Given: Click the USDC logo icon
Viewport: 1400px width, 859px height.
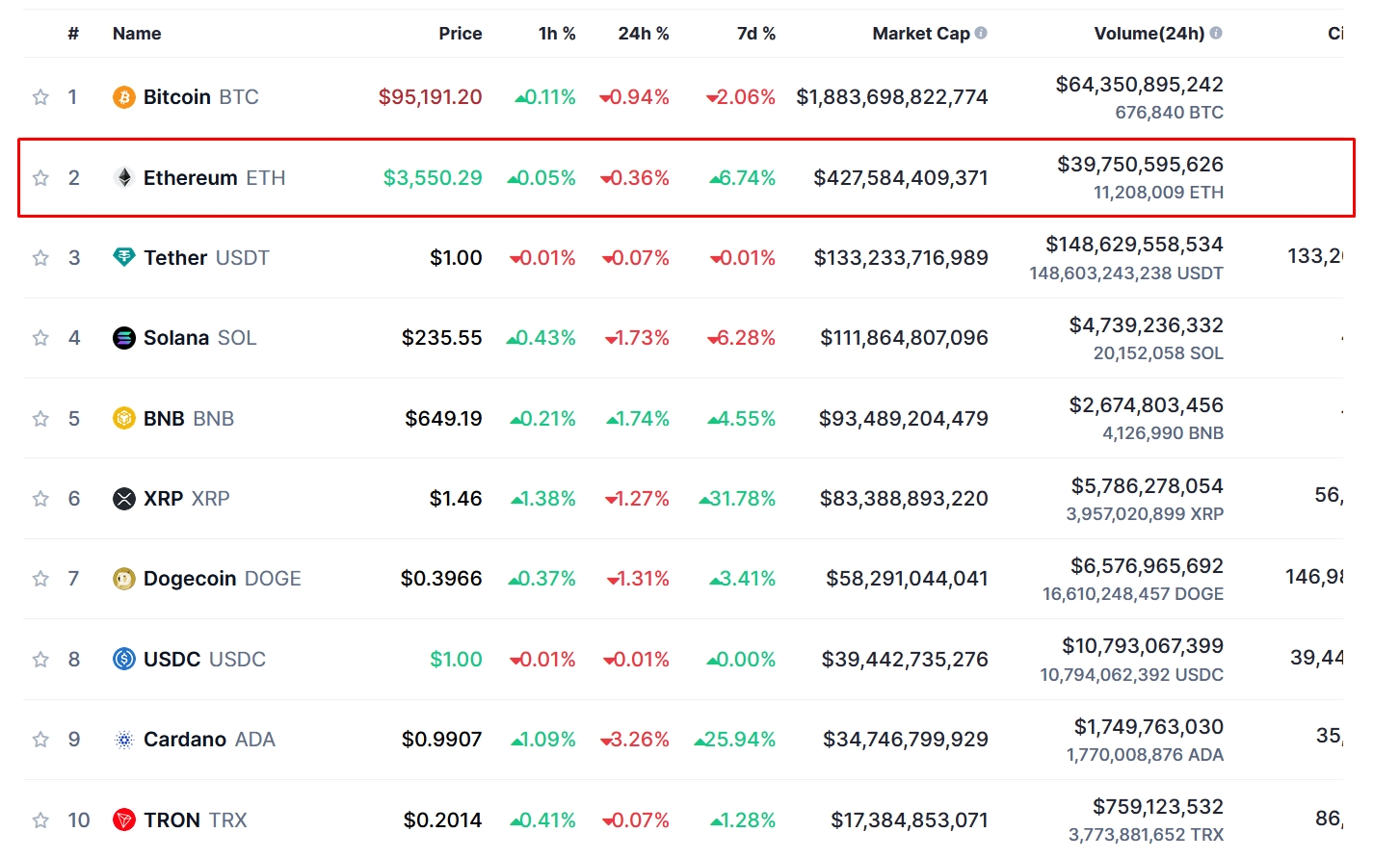Looking at the screenshot, I should 123,659.
